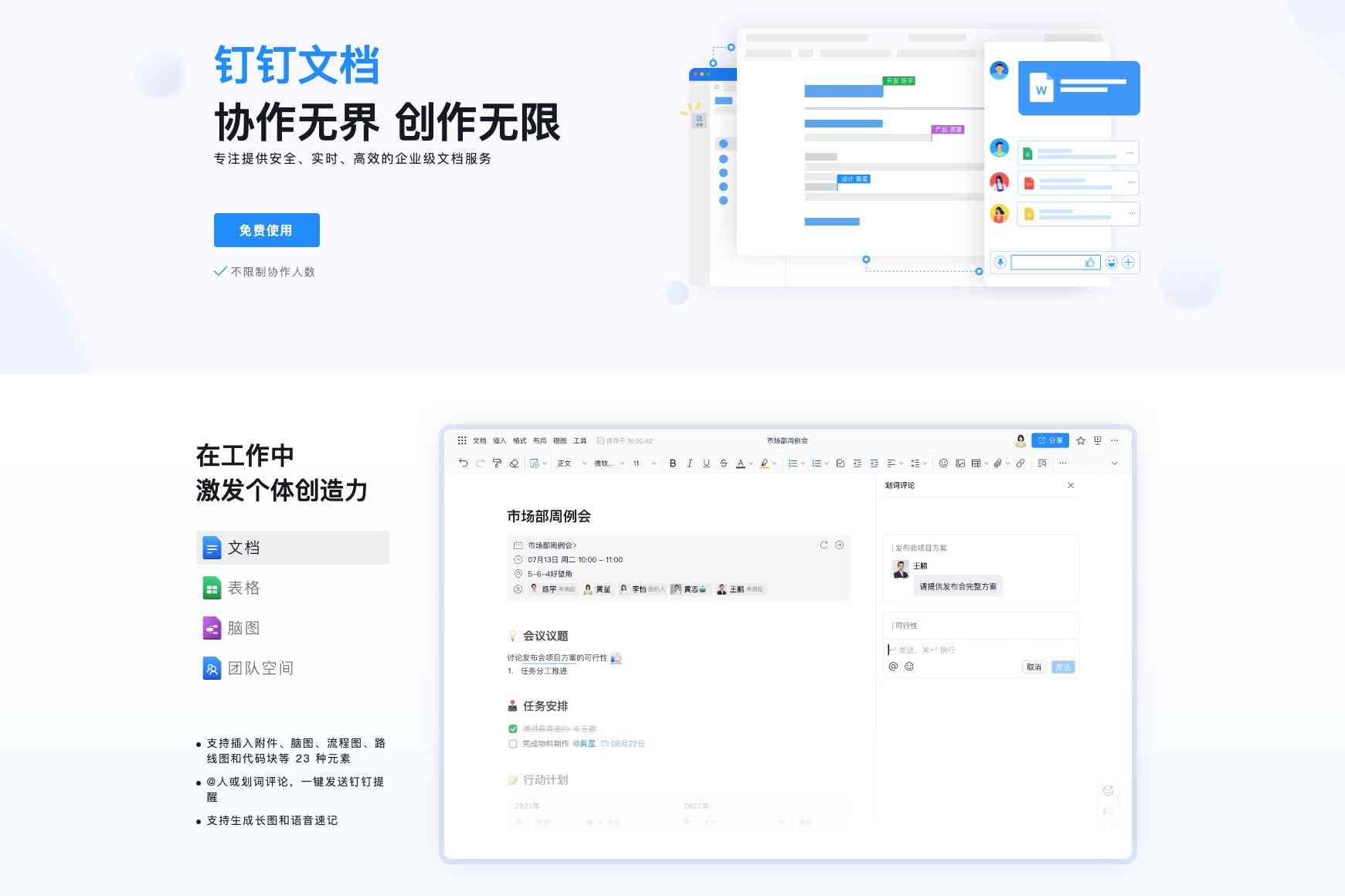This screenshot has width=1345, height=896.
Task: Open toolbar more options ellipsis
Action: coord(1063,463)
